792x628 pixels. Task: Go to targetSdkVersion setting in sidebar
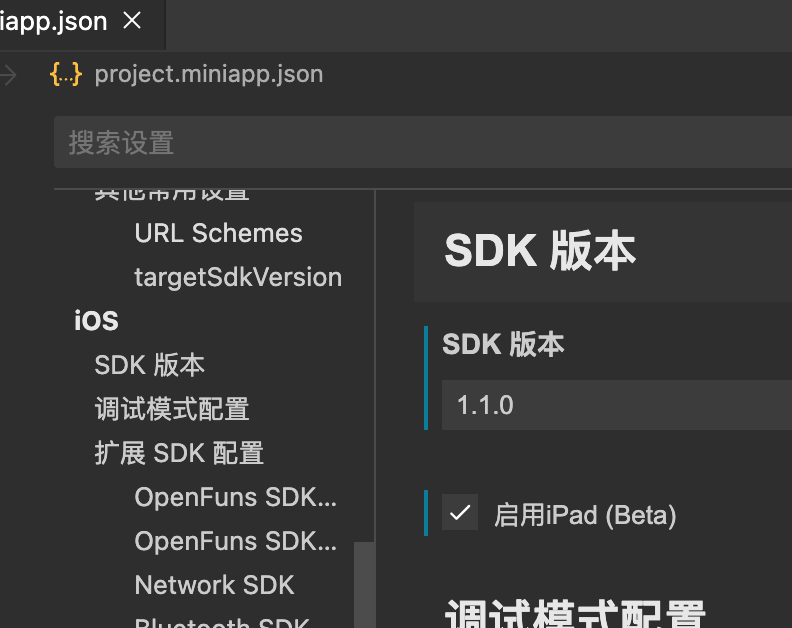click(238, 277)
